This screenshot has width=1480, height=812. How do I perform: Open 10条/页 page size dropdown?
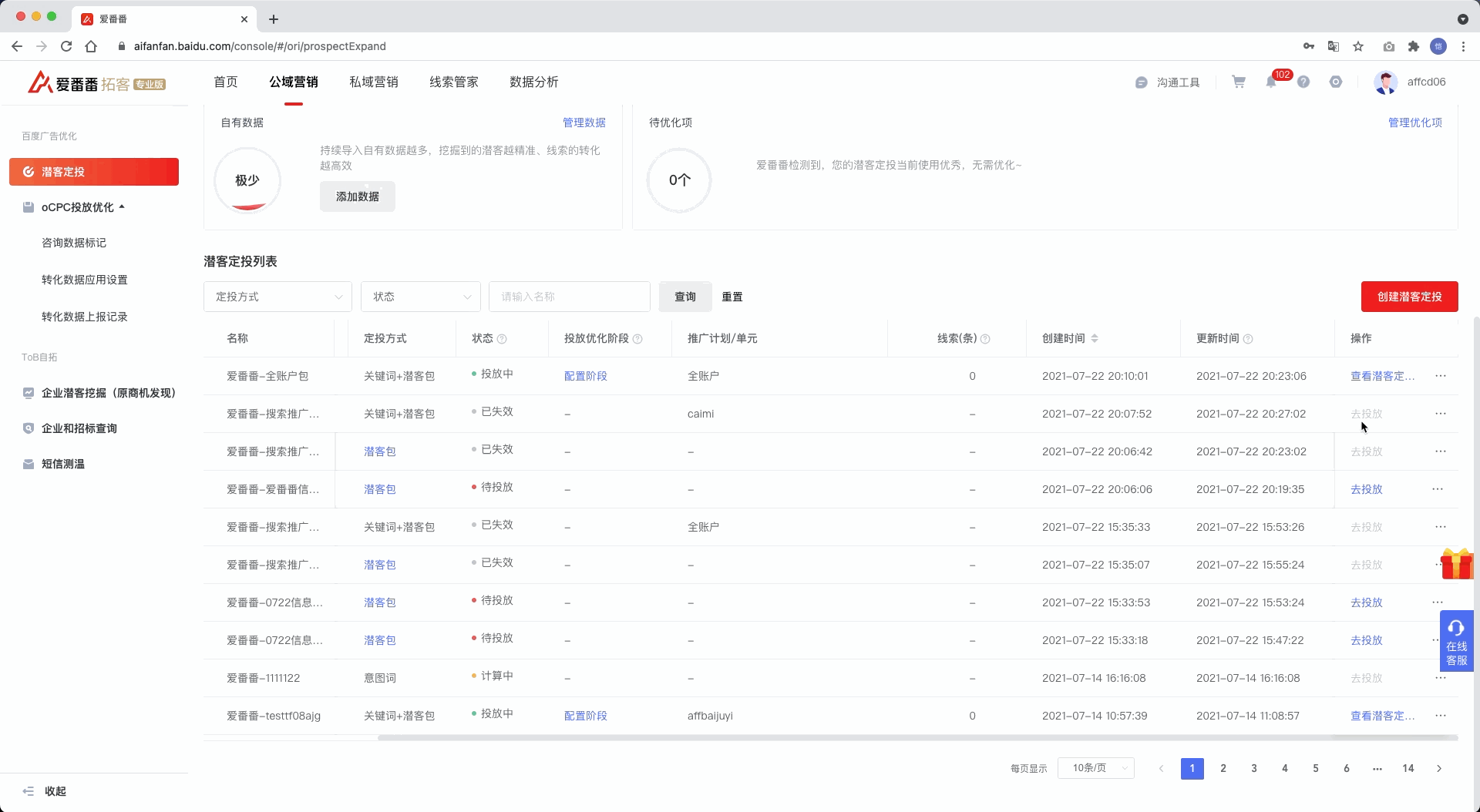click(x=1096, y=768)
